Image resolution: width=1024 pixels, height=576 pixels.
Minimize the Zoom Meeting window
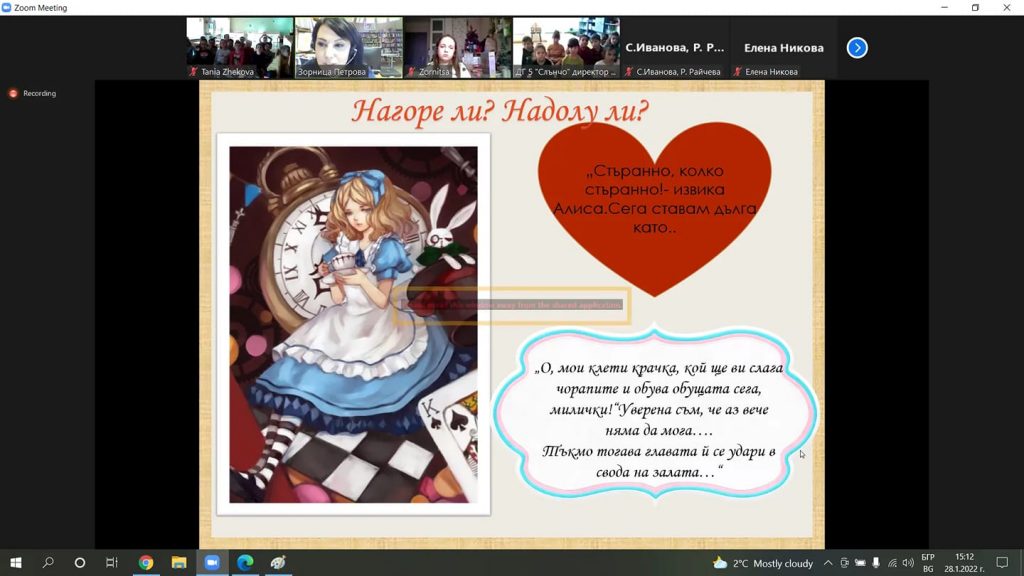pos(944,8)
